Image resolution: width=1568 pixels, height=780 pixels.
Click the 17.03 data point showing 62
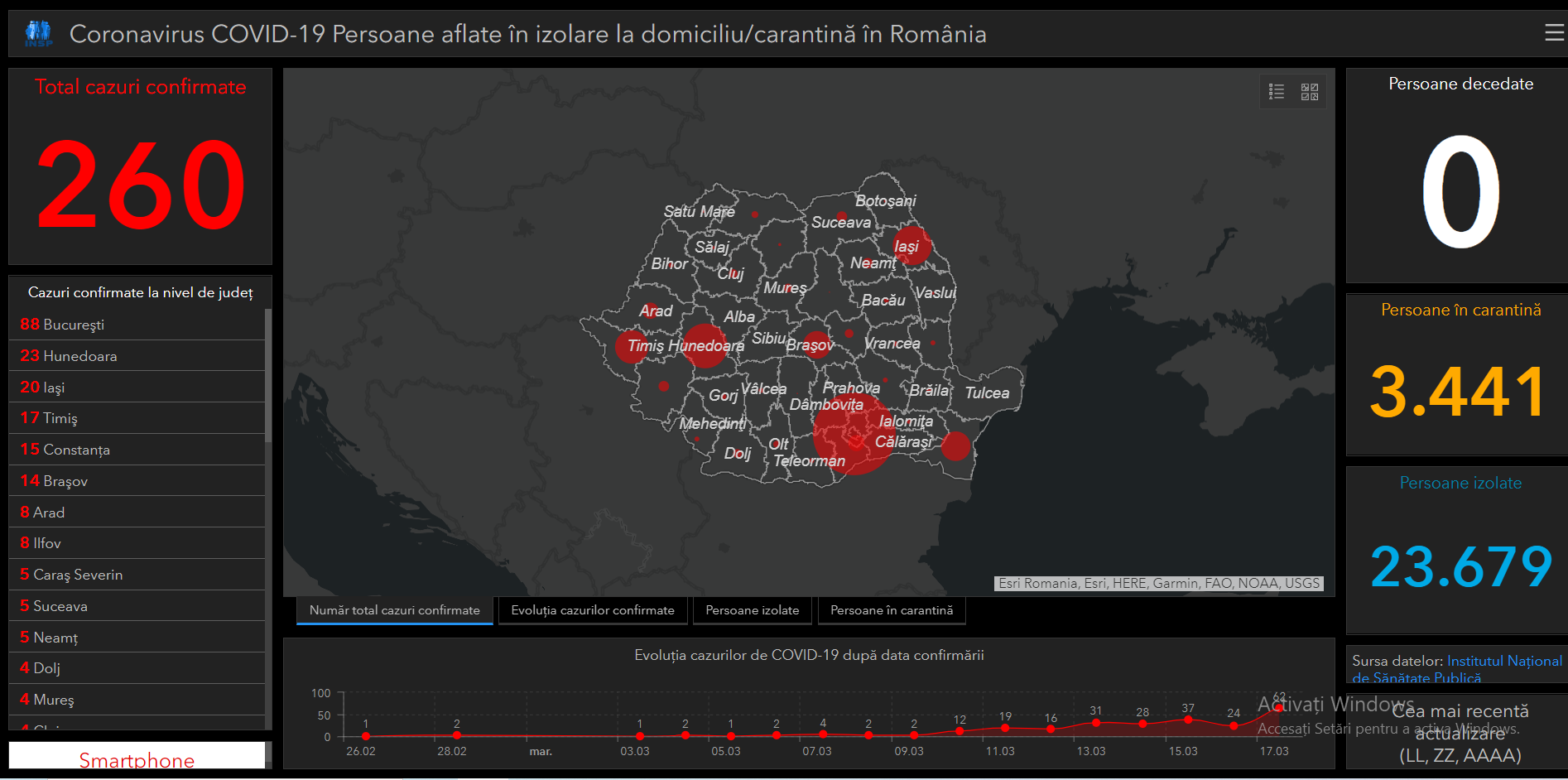click(1279, 707)
